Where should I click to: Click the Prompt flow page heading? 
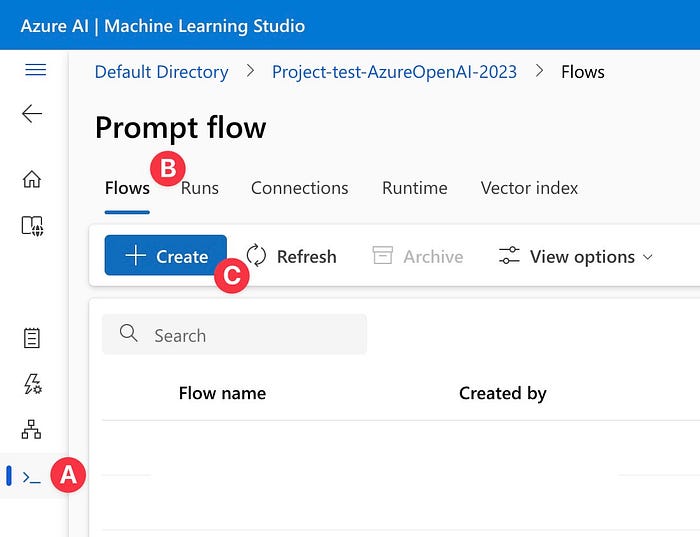click(x=181, y=128)
